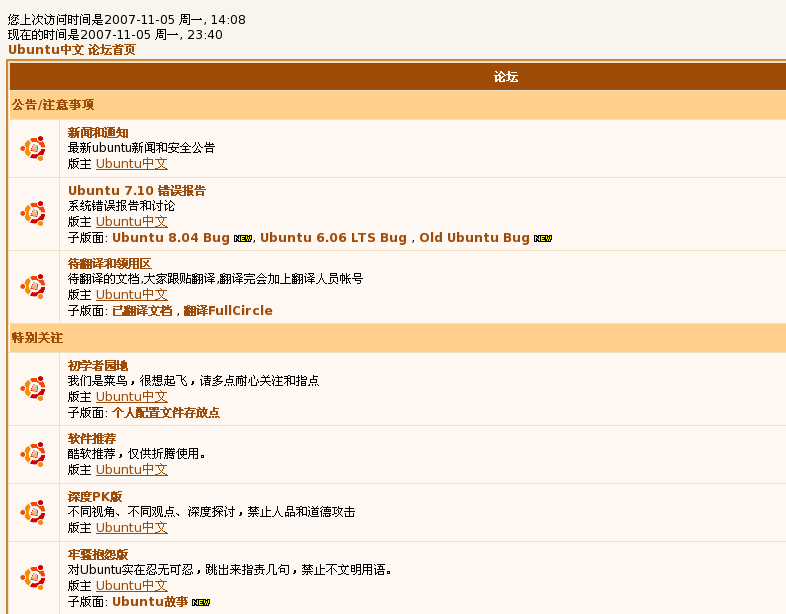Click the Ubuntu icon beside Ubuntu 7.10 错误报告

pos(33,214)
